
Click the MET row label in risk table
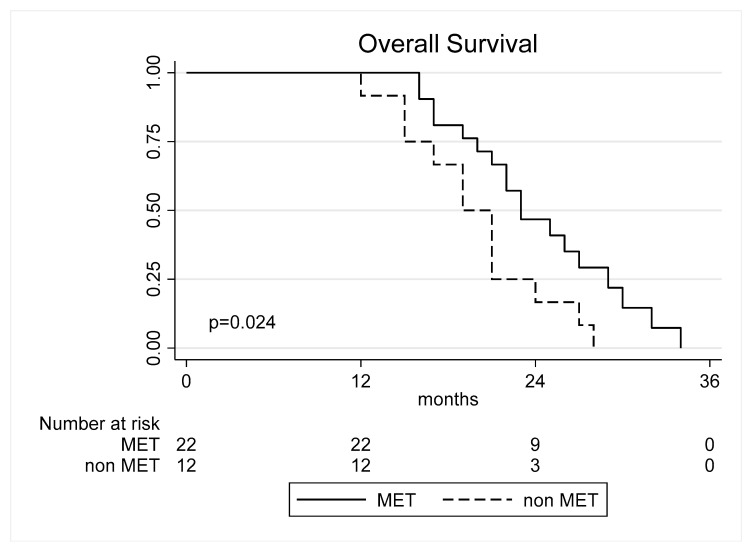click(140, 445)
